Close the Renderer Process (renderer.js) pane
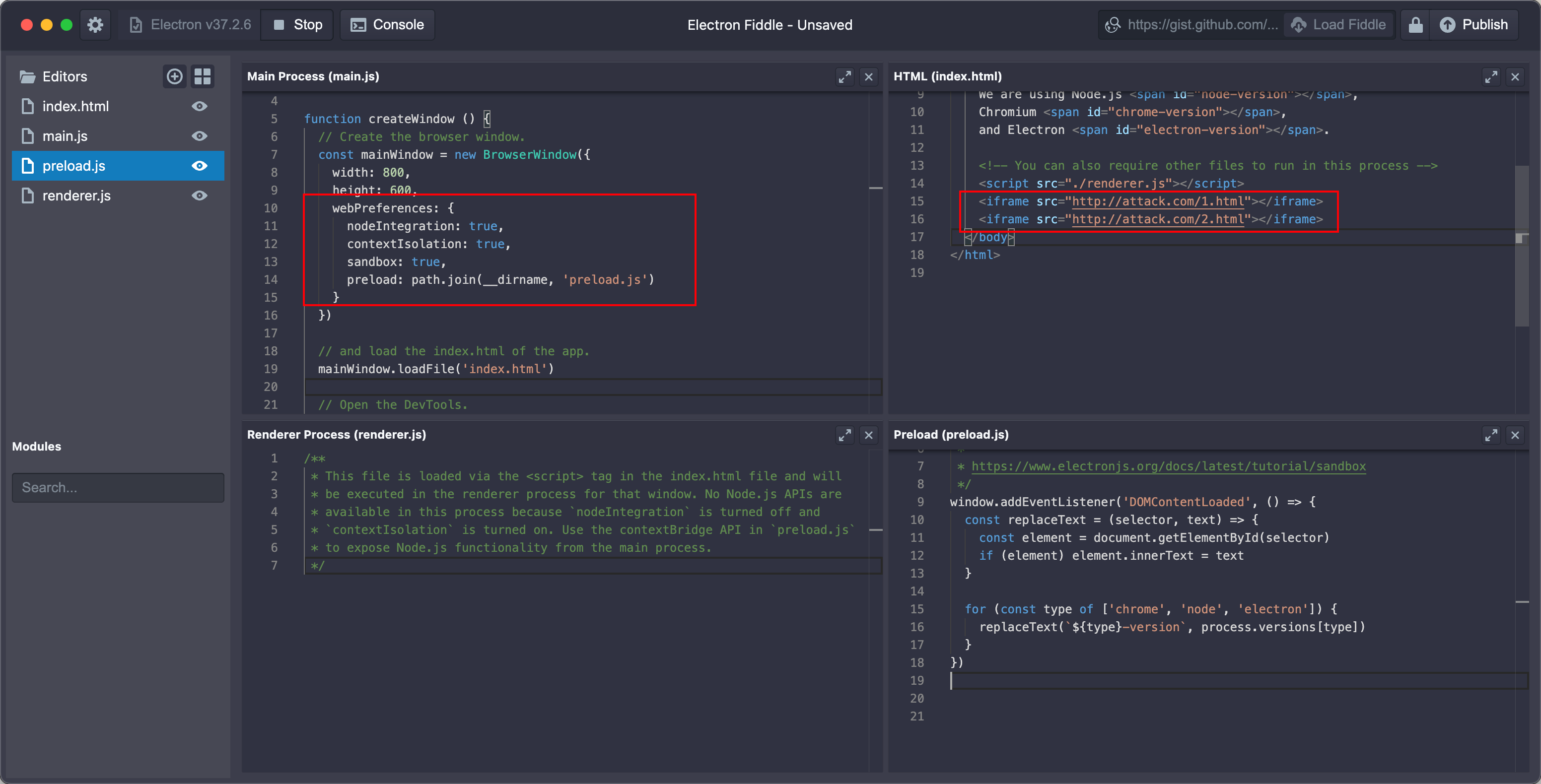This screenshot has width=1541, height=784. pos(869,435)
